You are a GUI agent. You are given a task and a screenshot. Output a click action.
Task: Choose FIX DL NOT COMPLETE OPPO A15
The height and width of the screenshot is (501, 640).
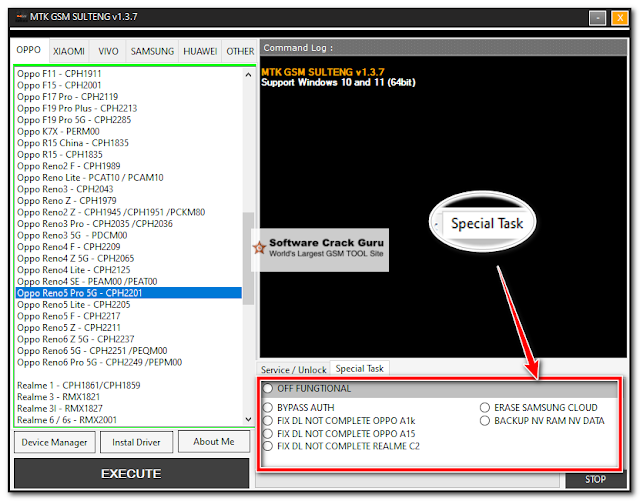(x=268, y=433)
